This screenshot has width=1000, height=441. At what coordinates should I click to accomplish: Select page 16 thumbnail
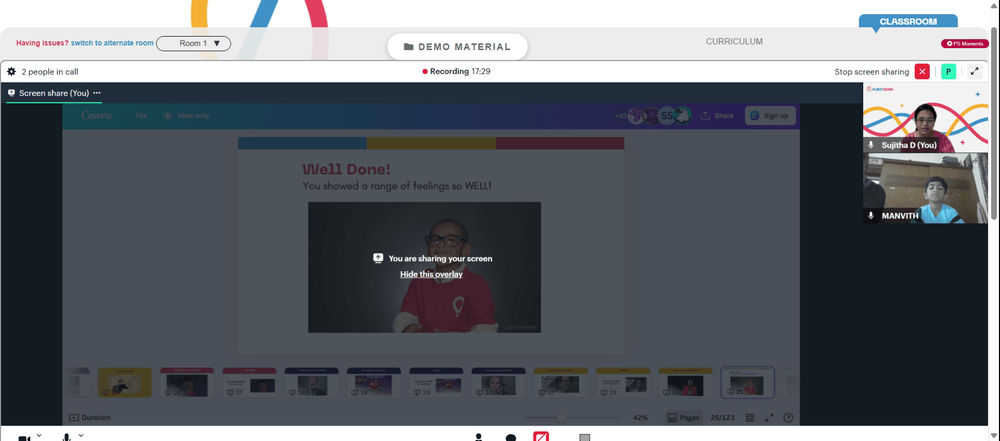click(x=187, y=382)
